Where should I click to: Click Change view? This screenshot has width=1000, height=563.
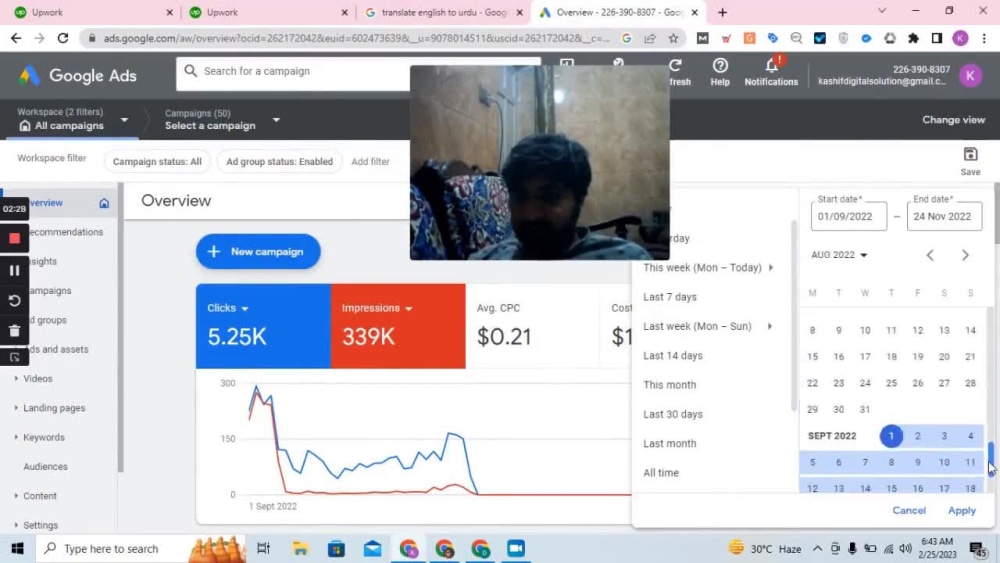(x=953, y=120)
